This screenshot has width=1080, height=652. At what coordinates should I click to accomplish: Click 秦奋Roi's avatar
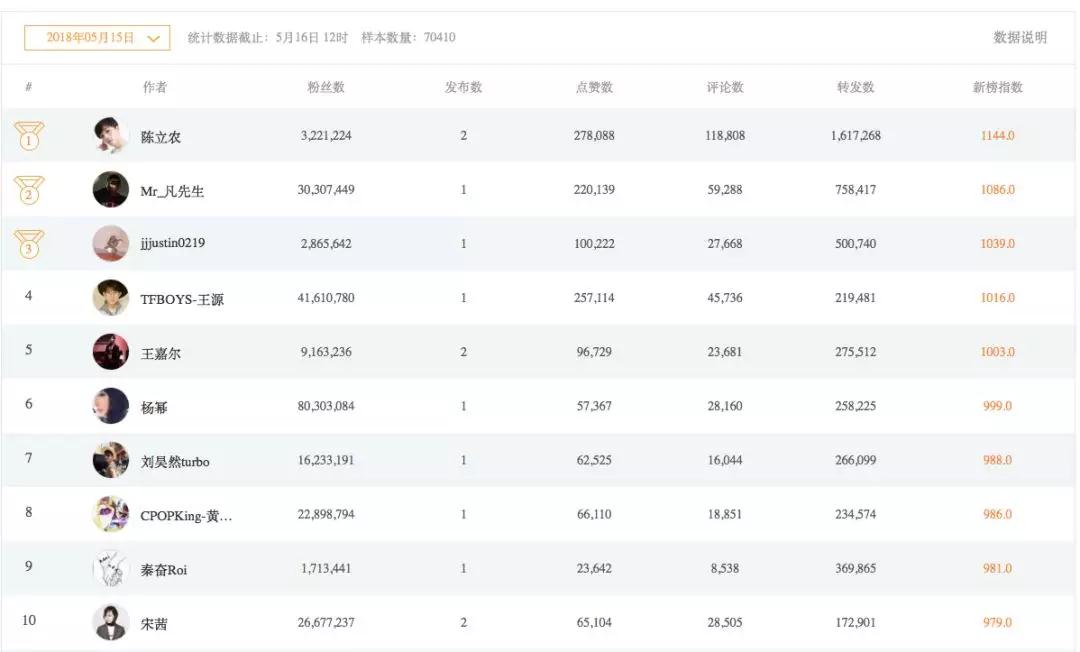tap(110, 569)
